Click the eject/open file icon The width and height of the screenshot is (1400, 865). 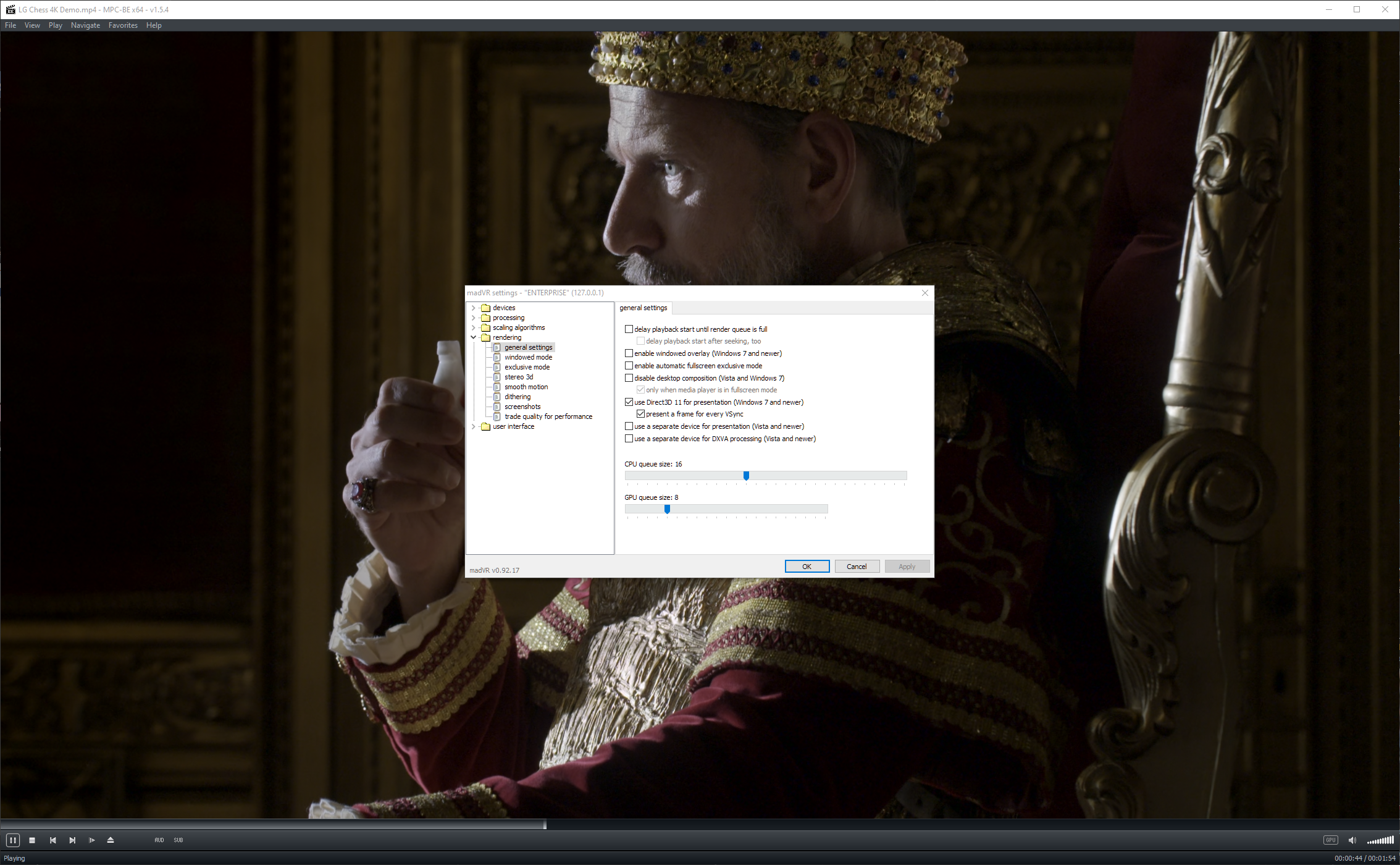(111, 840)
